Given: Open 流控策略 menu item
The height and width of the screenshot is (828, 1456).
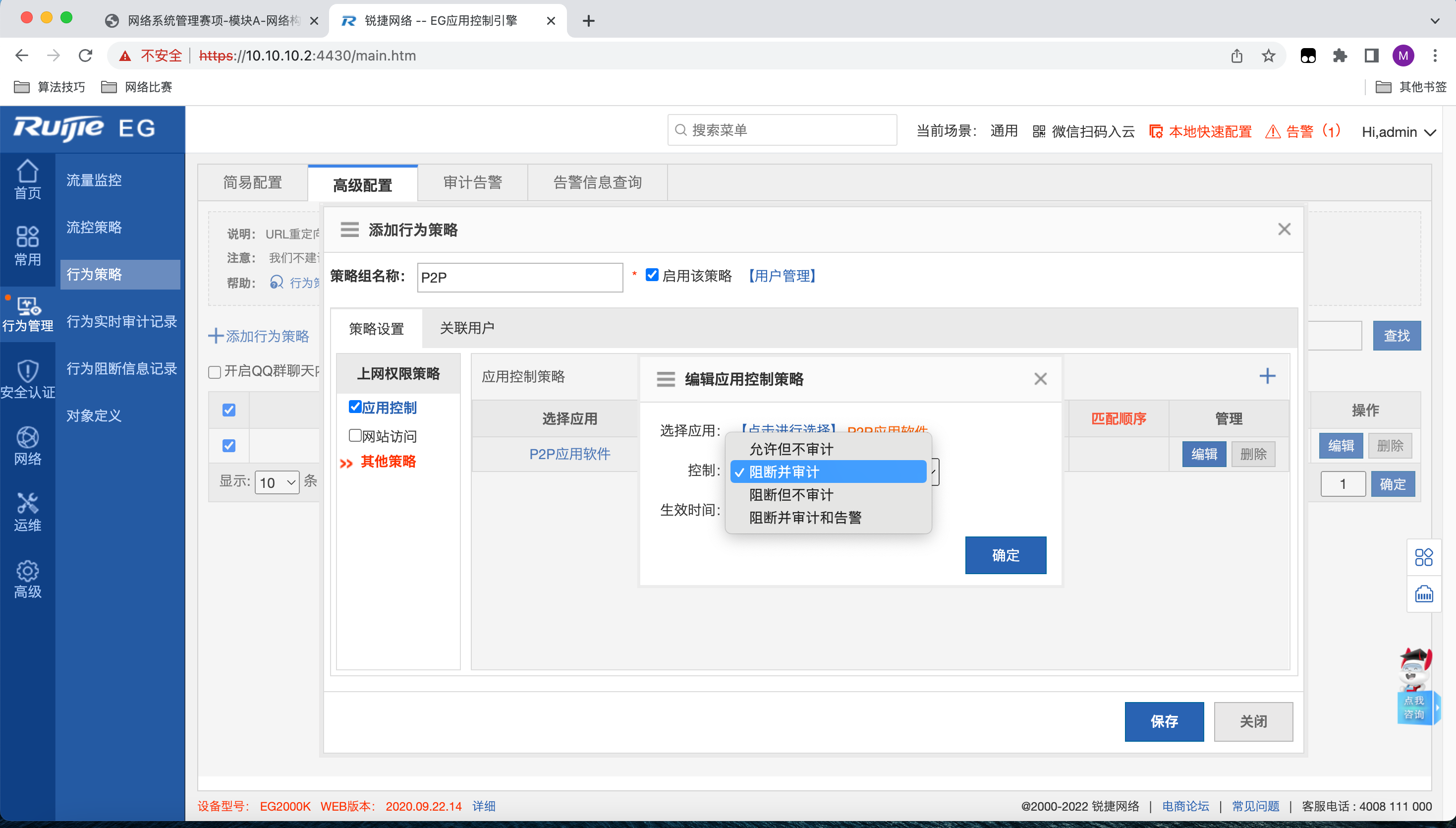Looking at the screenshot, I should tap(94, 228).
